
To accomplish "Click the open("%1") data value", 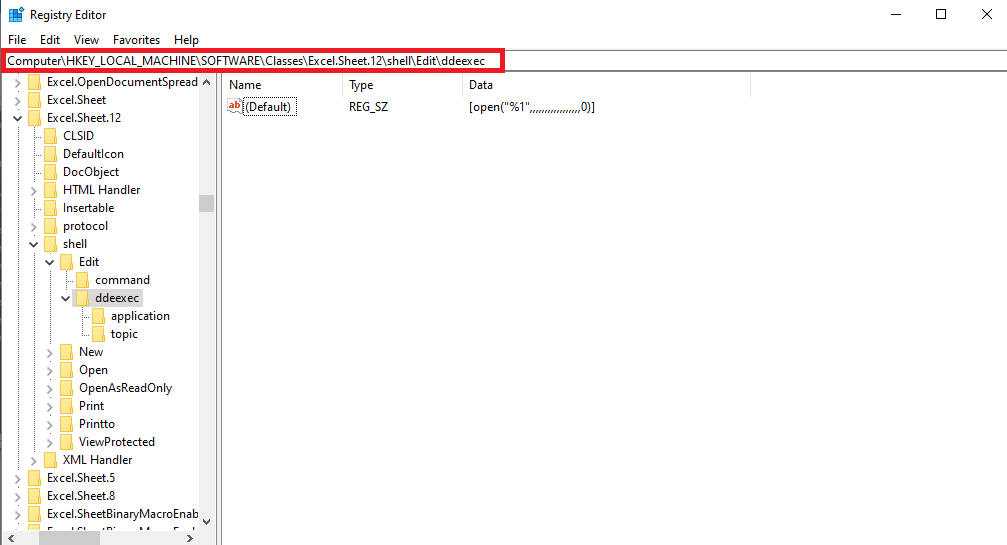I will pos(532,107).
